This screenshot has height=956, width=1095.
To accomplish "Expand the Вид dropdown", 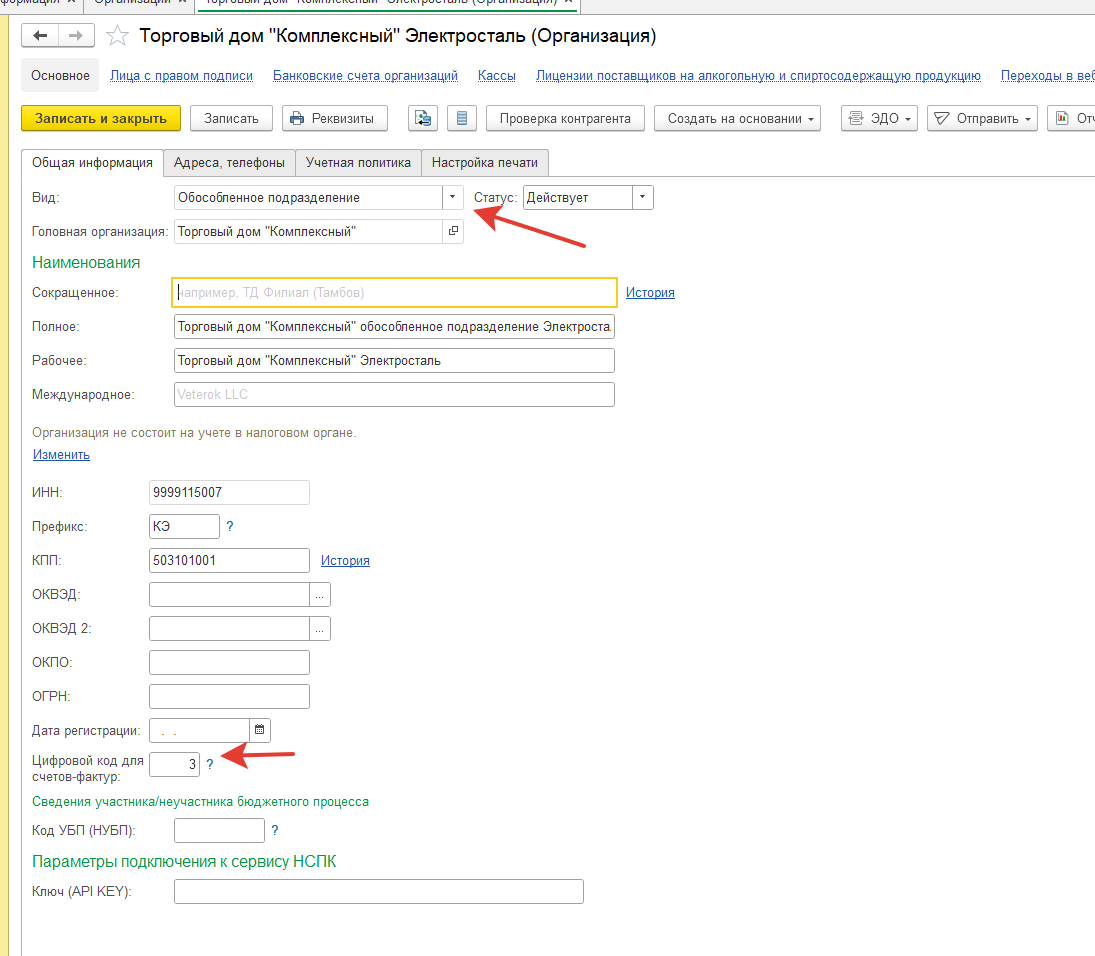I will [x=453, y=198].
